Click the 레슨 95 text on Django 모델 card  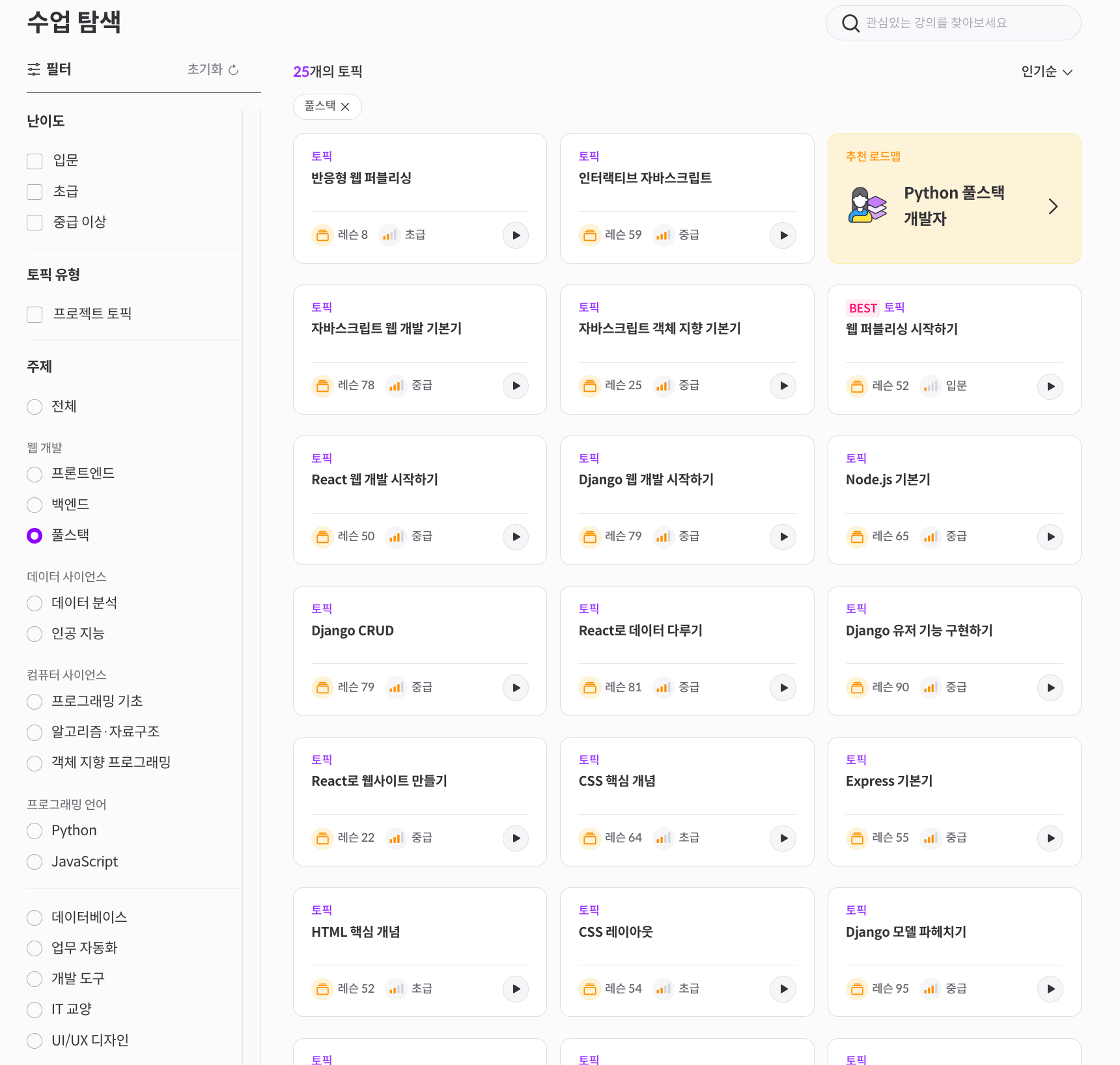(890, 988)
